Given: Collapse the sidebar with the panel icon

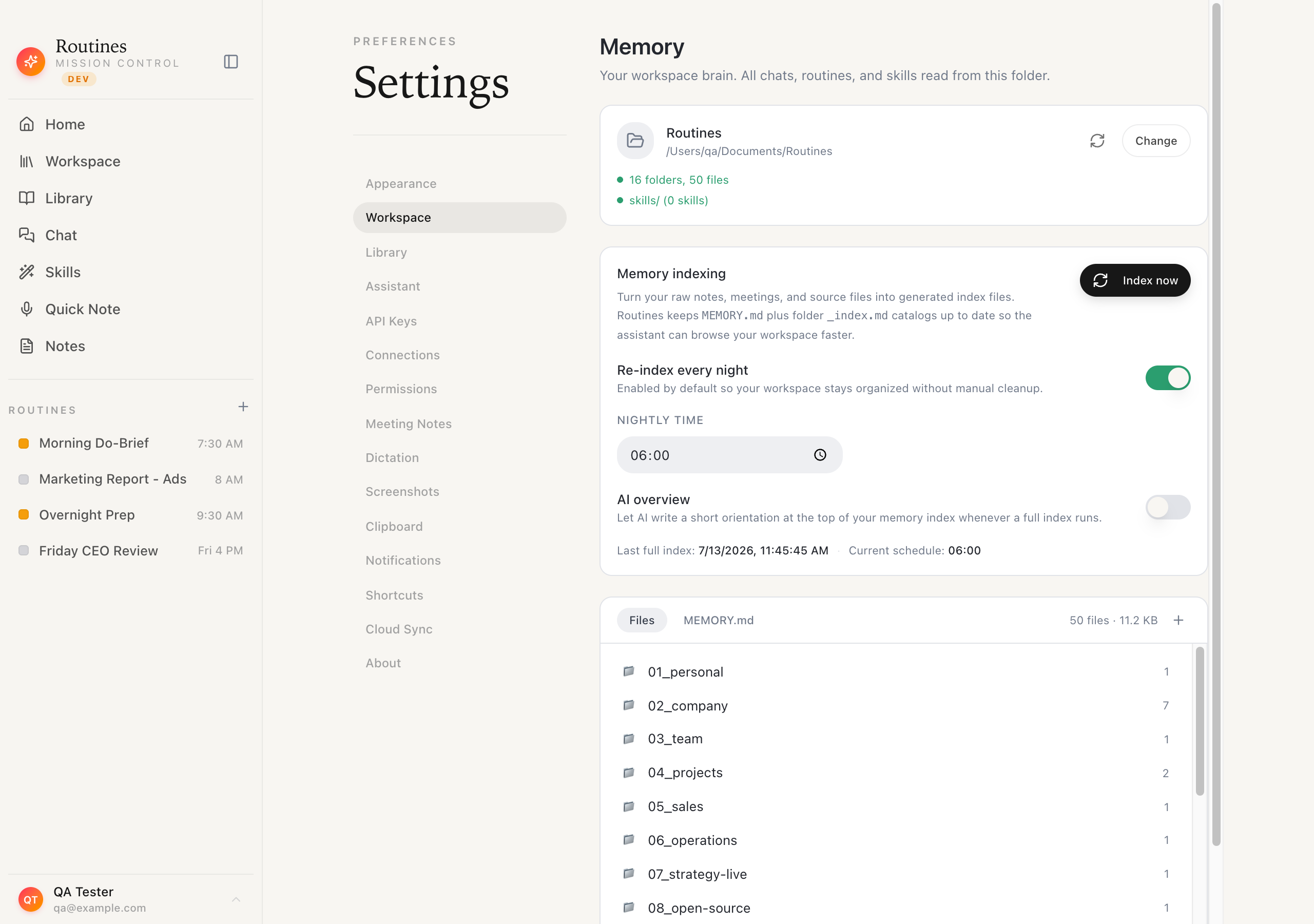Looking at the screenshot, I should (x=230, y=61).
